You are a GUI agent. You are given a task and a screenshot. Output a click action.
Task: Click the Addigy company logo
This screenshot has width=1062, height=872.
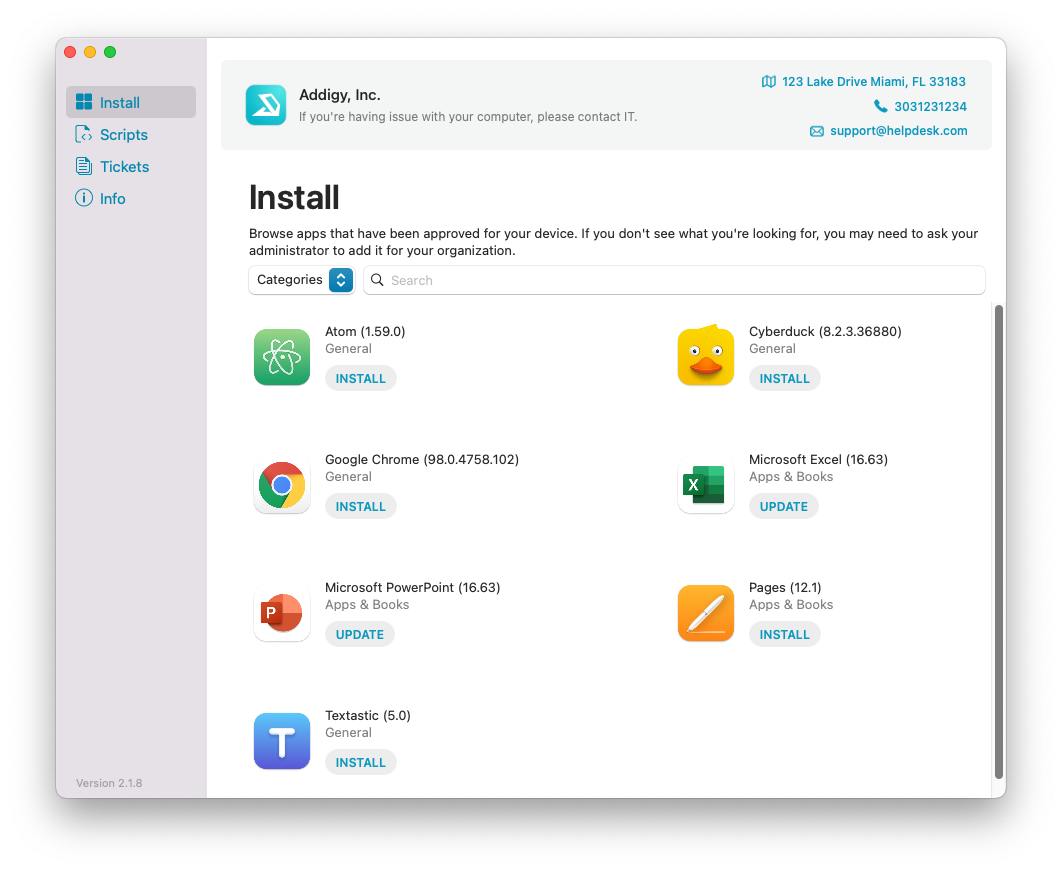[266, 105]
